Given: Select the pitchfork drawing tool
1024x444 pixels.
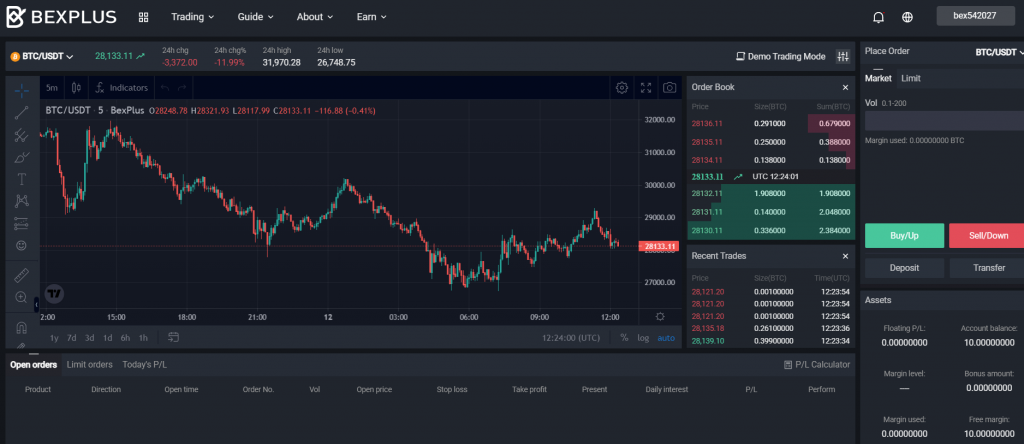Looking at the screenshot, I should tap(22, 135).
